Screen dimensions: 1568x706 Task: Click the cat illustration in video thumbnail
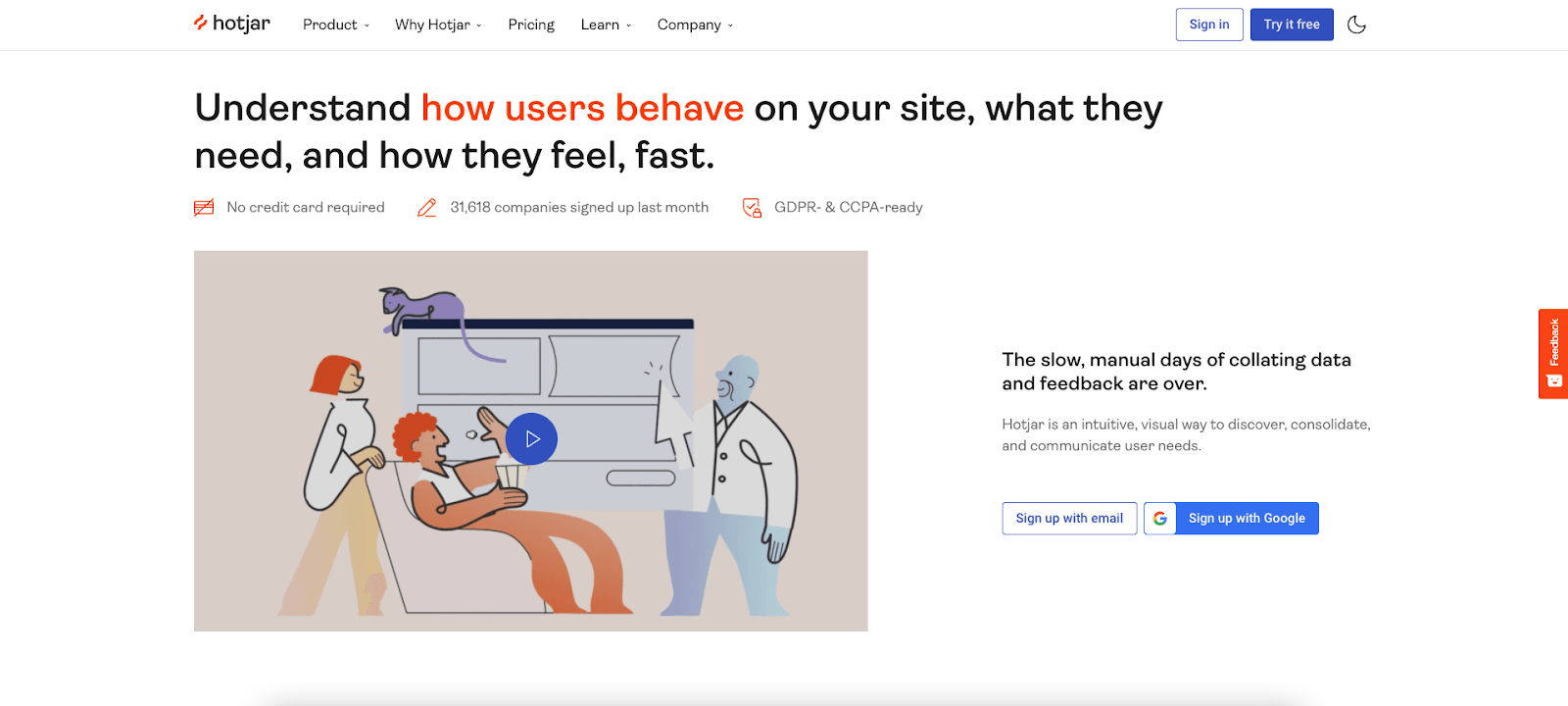421,308
